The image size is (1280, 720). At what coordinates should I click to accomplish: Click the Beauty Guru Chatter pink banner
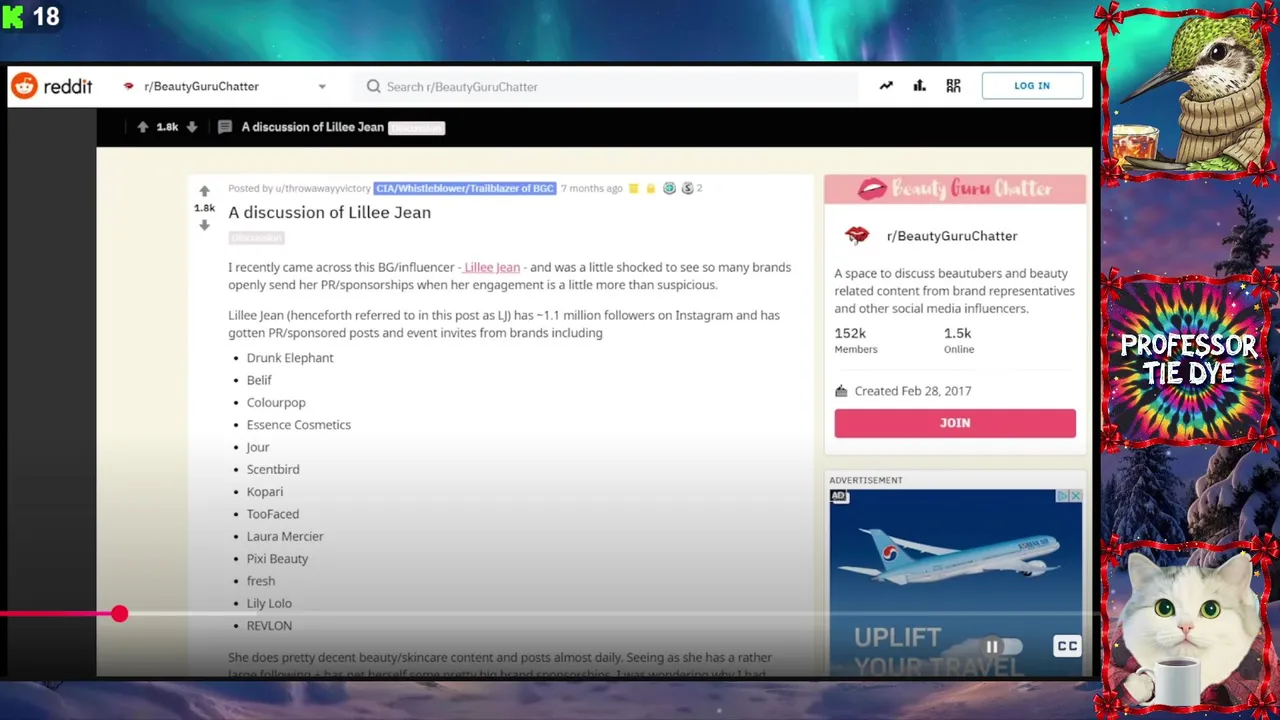955,189
